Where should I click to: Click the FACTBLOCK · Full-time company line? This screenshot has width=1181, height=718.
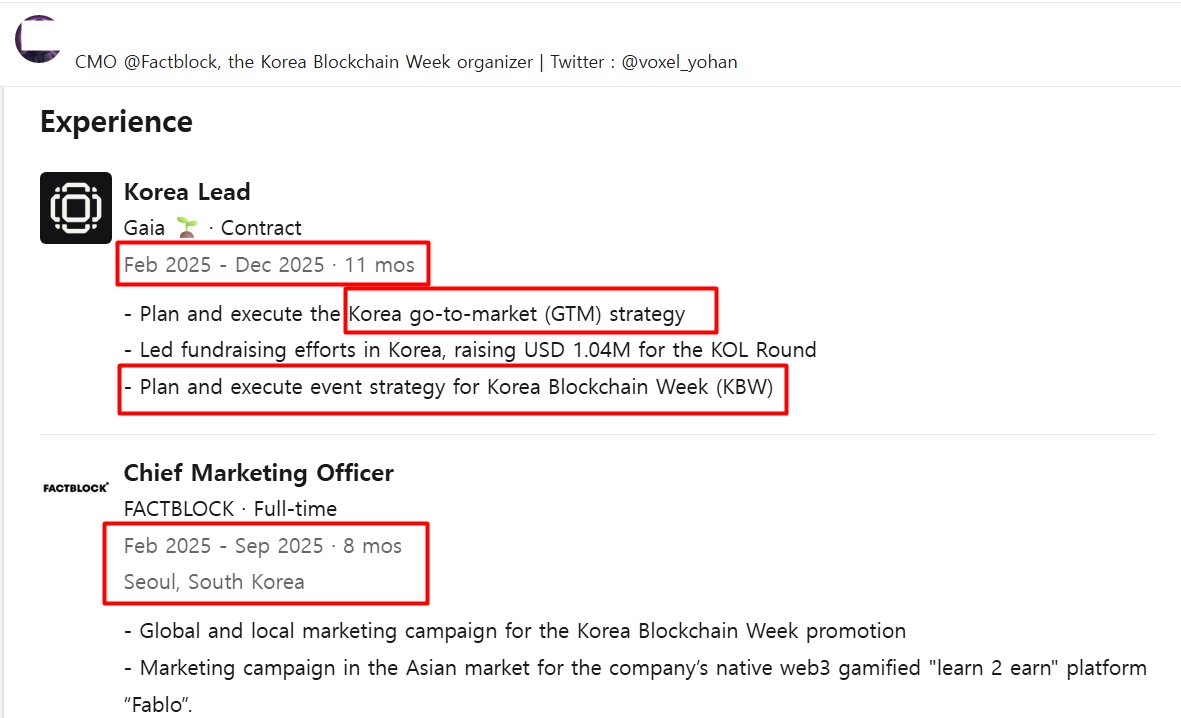click(230, 509)
